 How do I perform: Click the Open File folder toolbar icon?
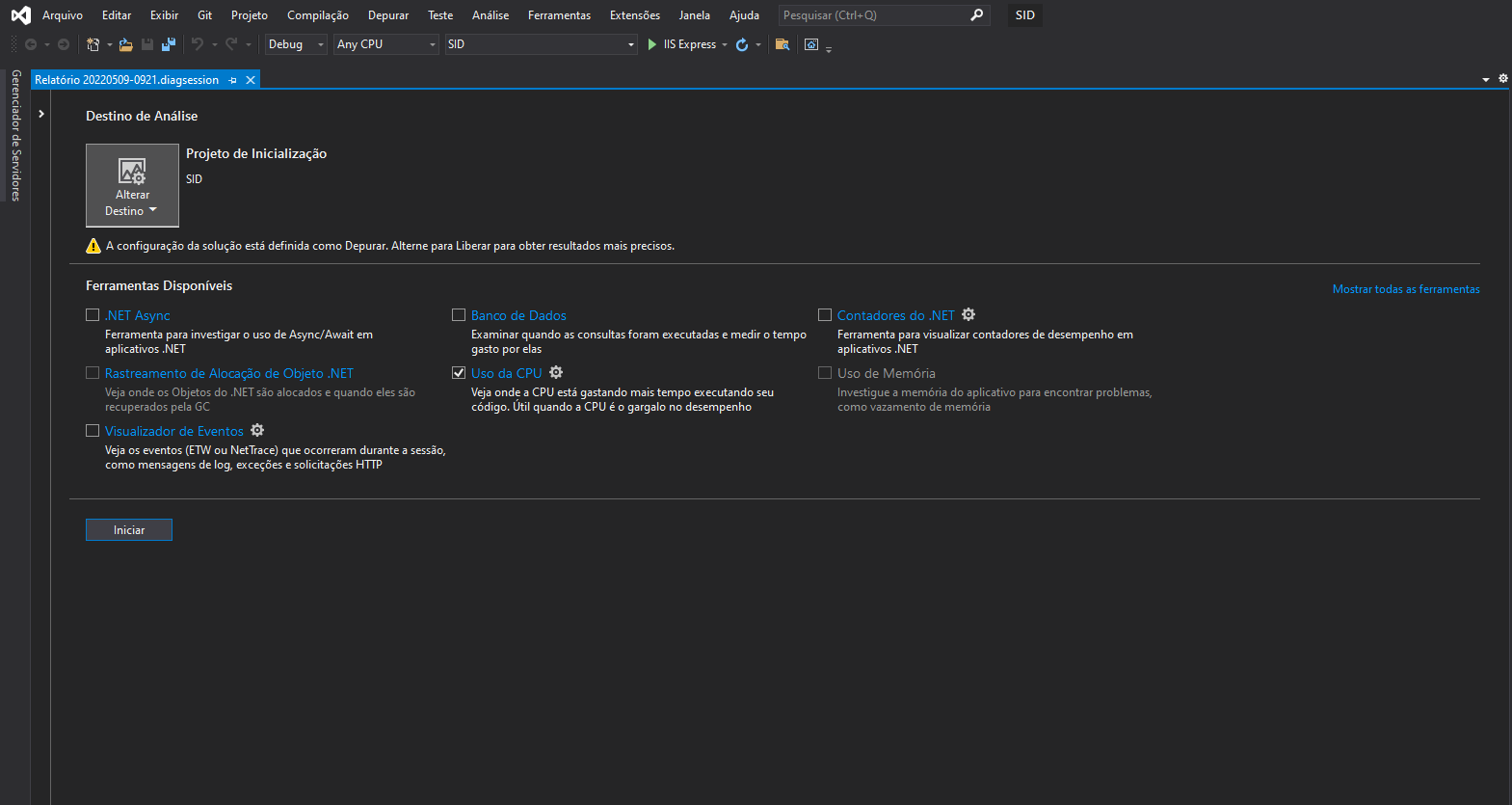125,44
